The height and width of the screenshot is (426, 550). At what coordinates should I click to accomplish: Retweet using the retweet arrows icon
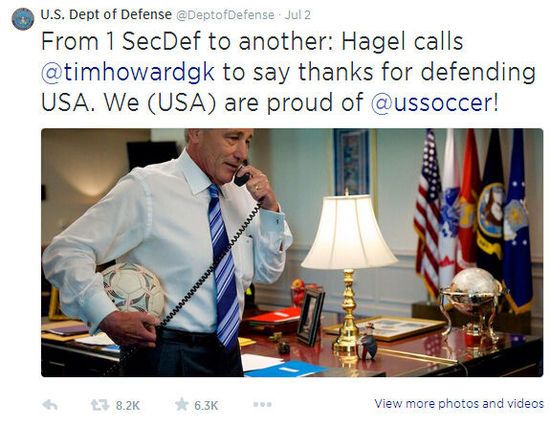click(x=100, y=405)
